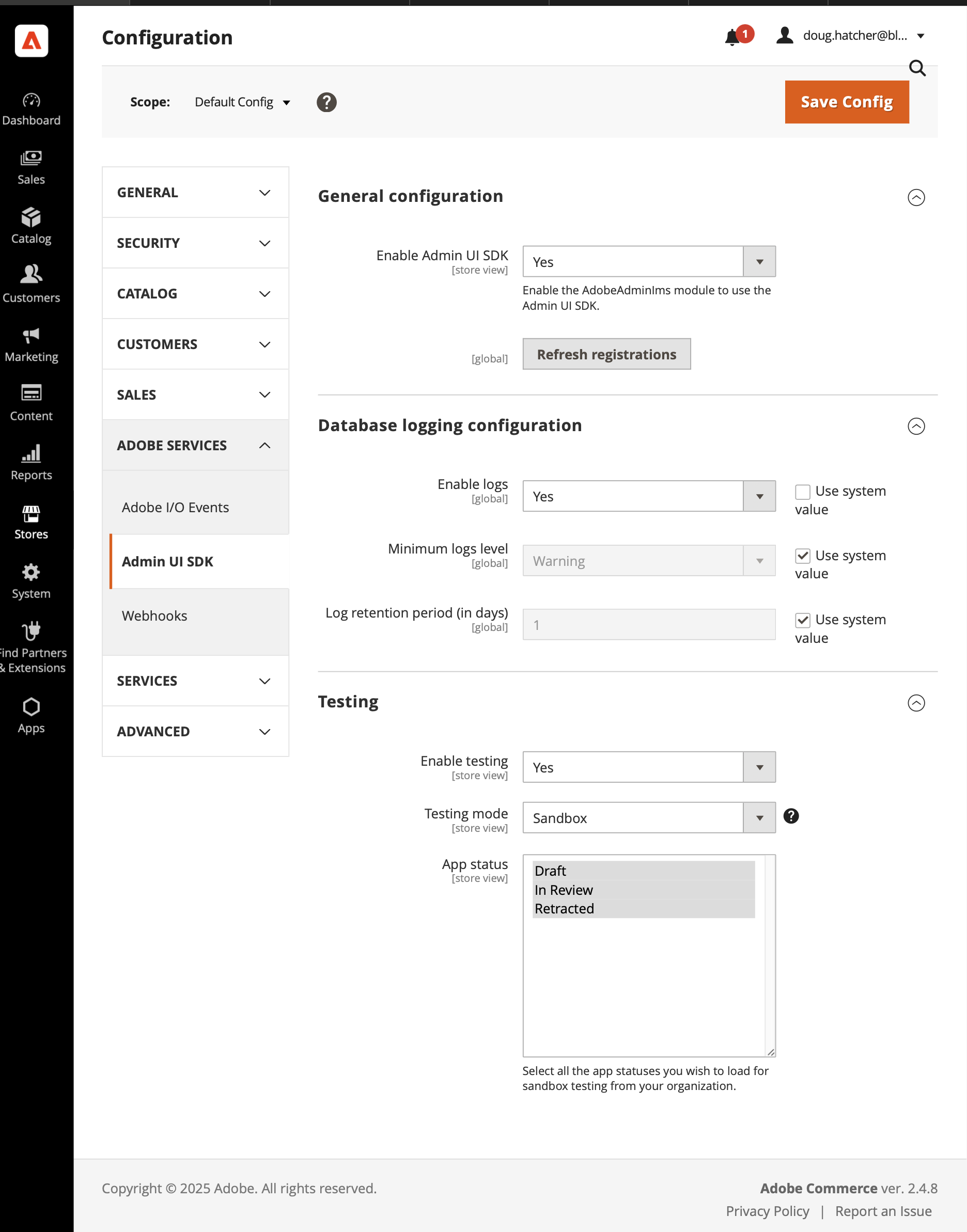Viewport: 967px width, 1232px height.
Task: Open the Reports sidebar menu
Action: (31, 464)
